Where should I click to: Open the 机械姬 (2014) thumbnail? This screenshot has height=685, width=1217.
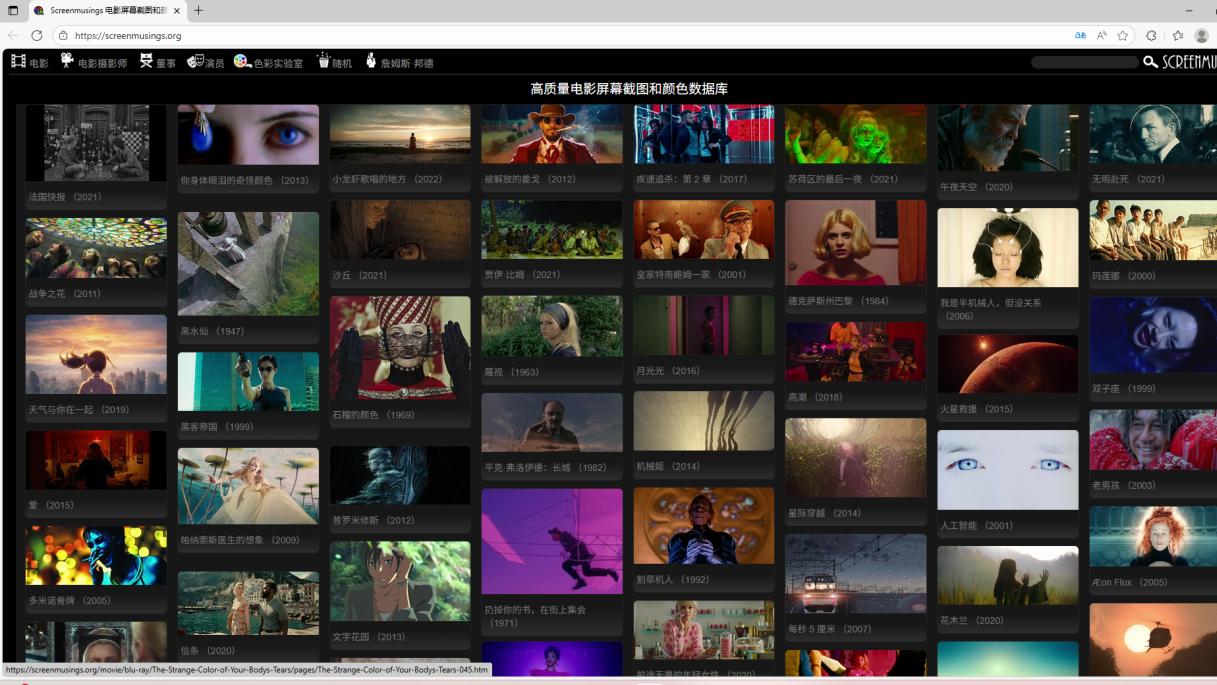pos(704,421)
